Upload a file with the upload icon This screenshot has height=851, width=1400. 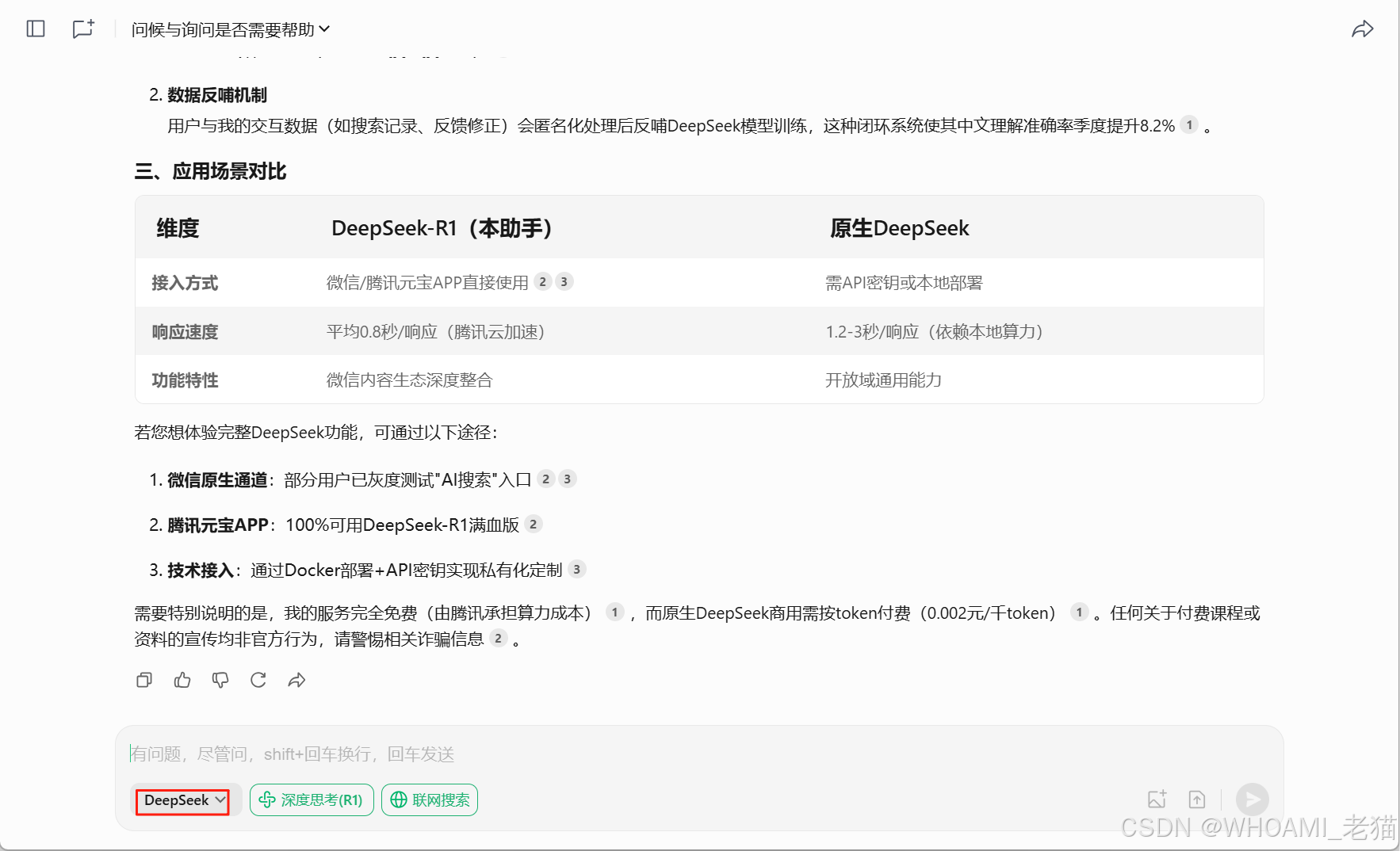(x=1197, y=799)
